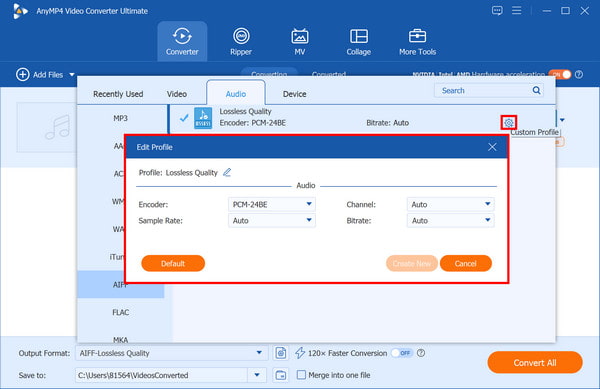Screen dimensions: 600x389
Task: Select AIFF in format list
Action: pyautogui.click(x=121, y=284)
